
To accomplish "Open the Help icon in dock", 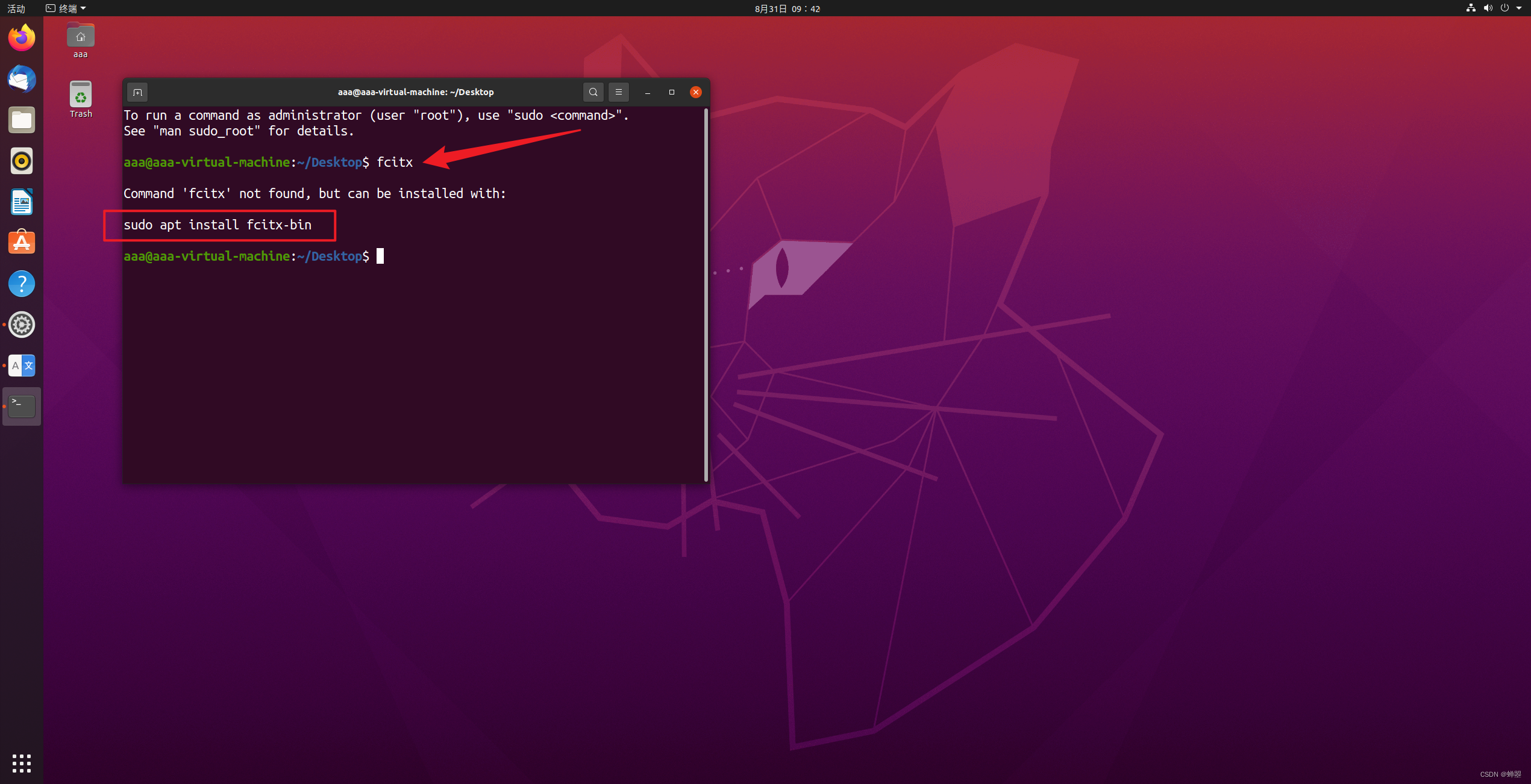I will pyautogui.click(x=22, y=284).
